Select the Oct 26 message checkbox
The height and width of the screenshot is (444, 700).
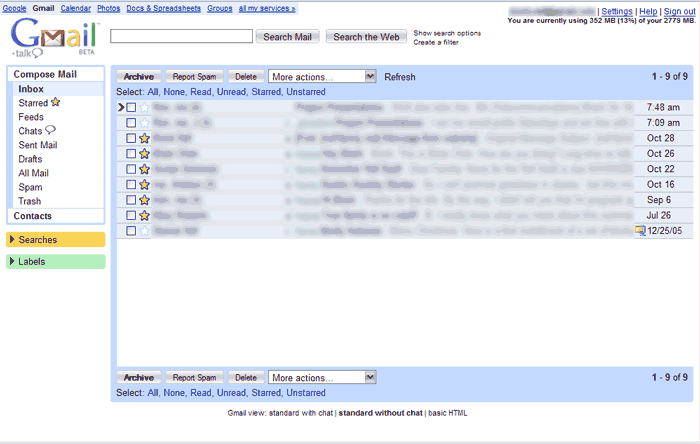click(x=131, y=154)
